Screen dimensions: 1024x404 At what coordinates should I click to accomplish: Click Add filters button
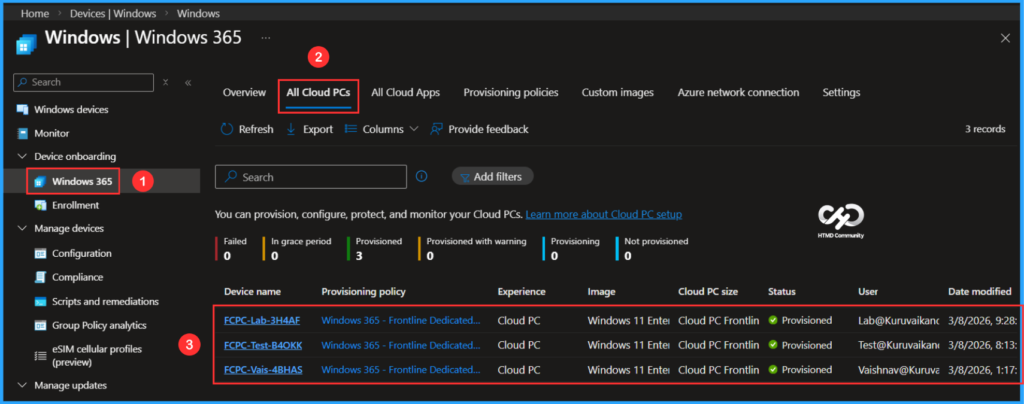(x=492, y=176)
